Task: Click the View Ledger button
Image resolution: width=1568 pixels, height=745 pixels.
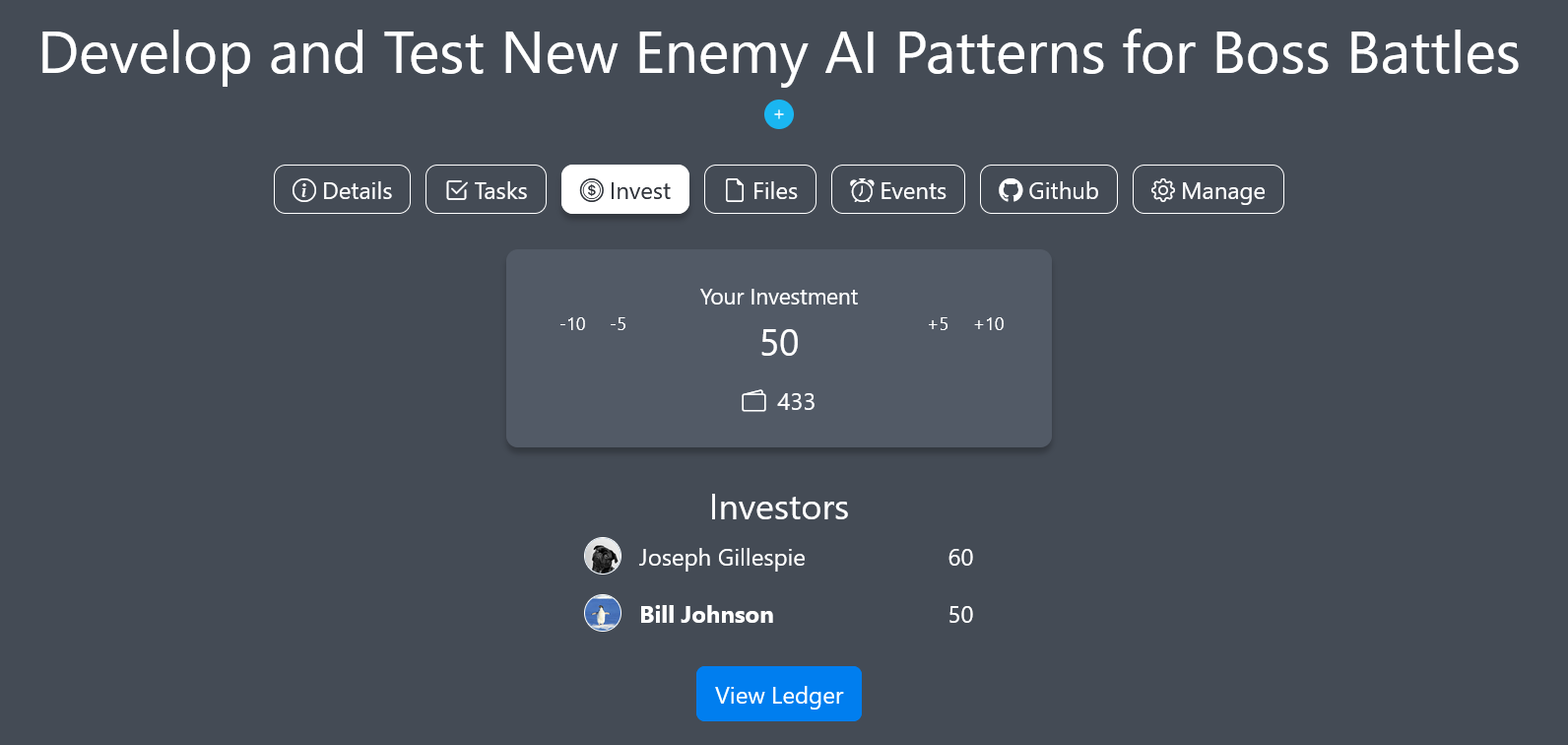Action: point(779,694)
